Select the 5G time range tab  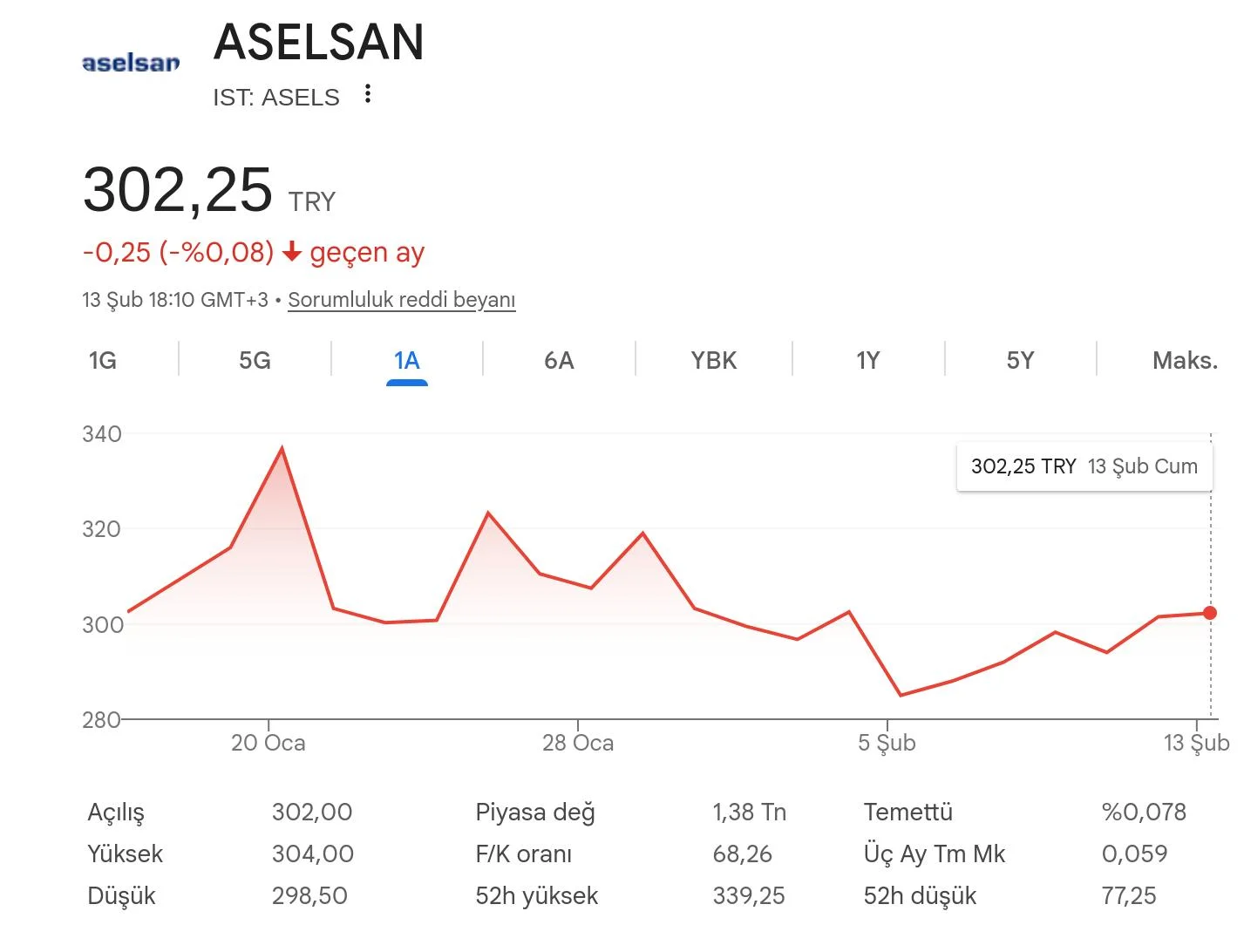(255, 360)
